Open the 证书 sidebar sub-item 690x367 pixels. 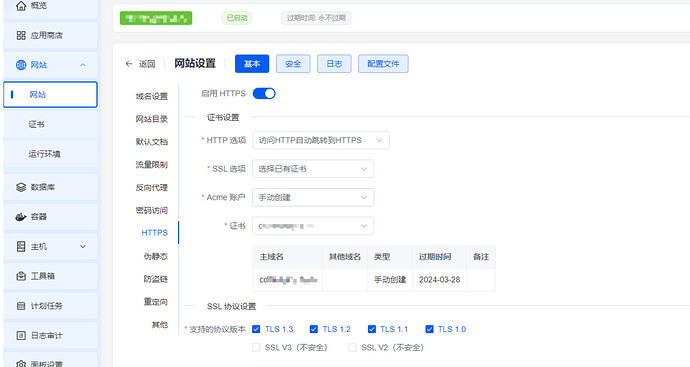click(50, 124)
